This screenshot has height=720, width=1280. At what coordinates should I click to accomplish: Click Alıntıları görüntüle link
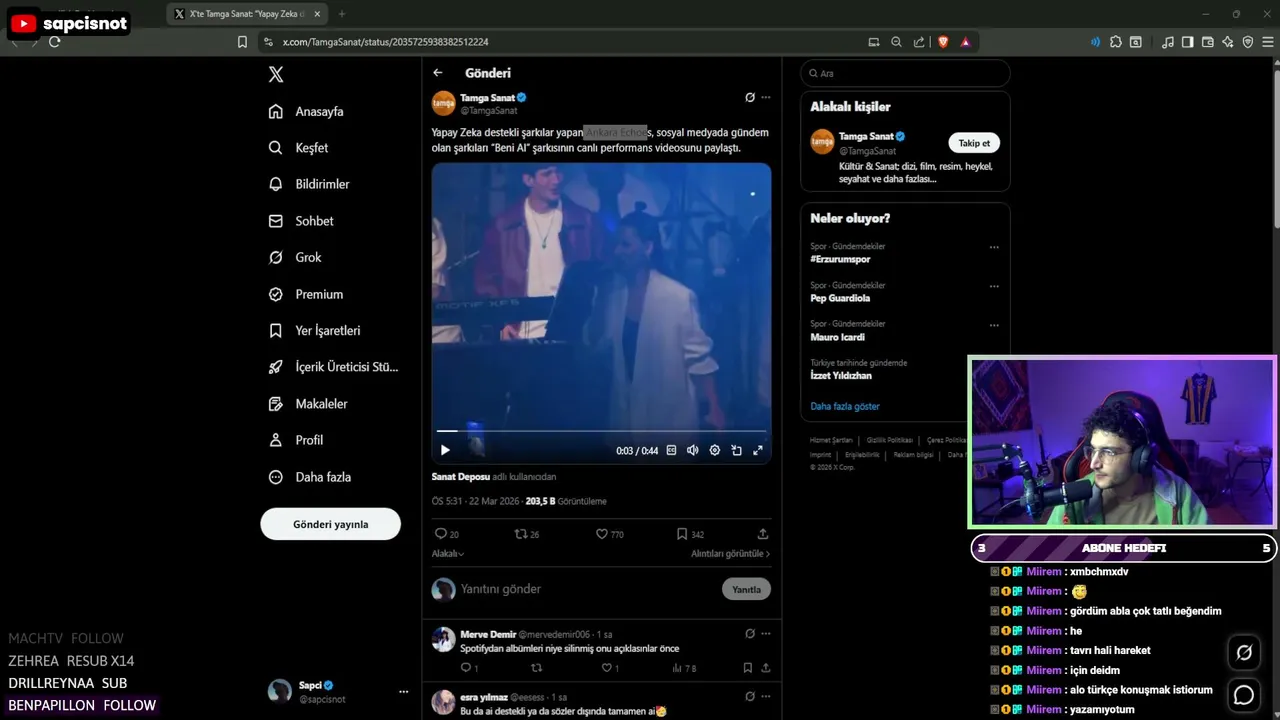(x=730, y=554)
